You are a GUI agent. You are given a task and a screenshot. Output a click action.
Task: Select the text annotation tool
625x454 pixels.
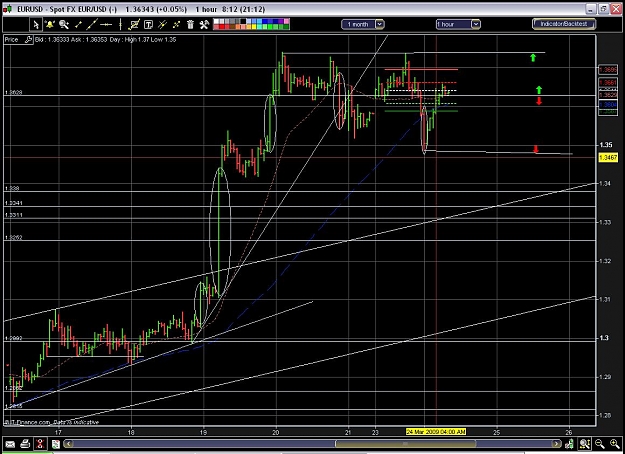[x=148, y=25]
